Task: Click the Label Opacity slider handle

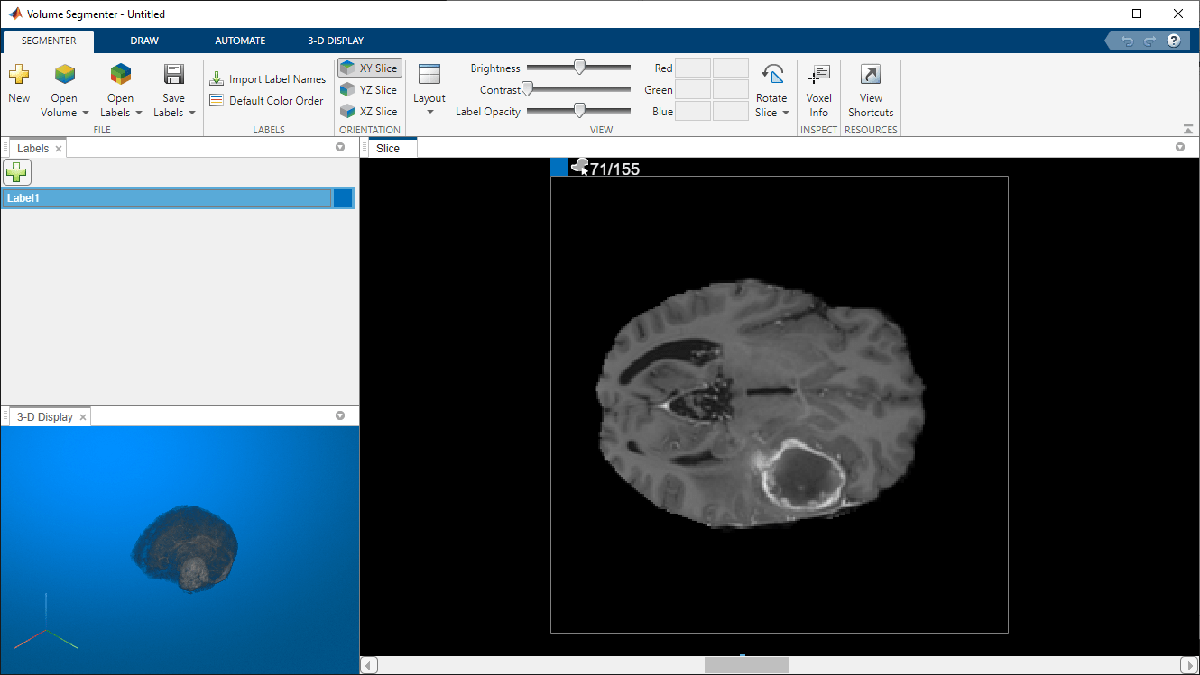Action: pos(579,111)
